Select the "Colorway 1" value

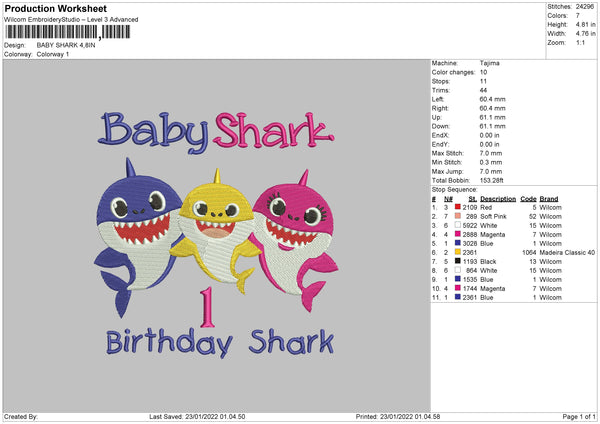53,54
